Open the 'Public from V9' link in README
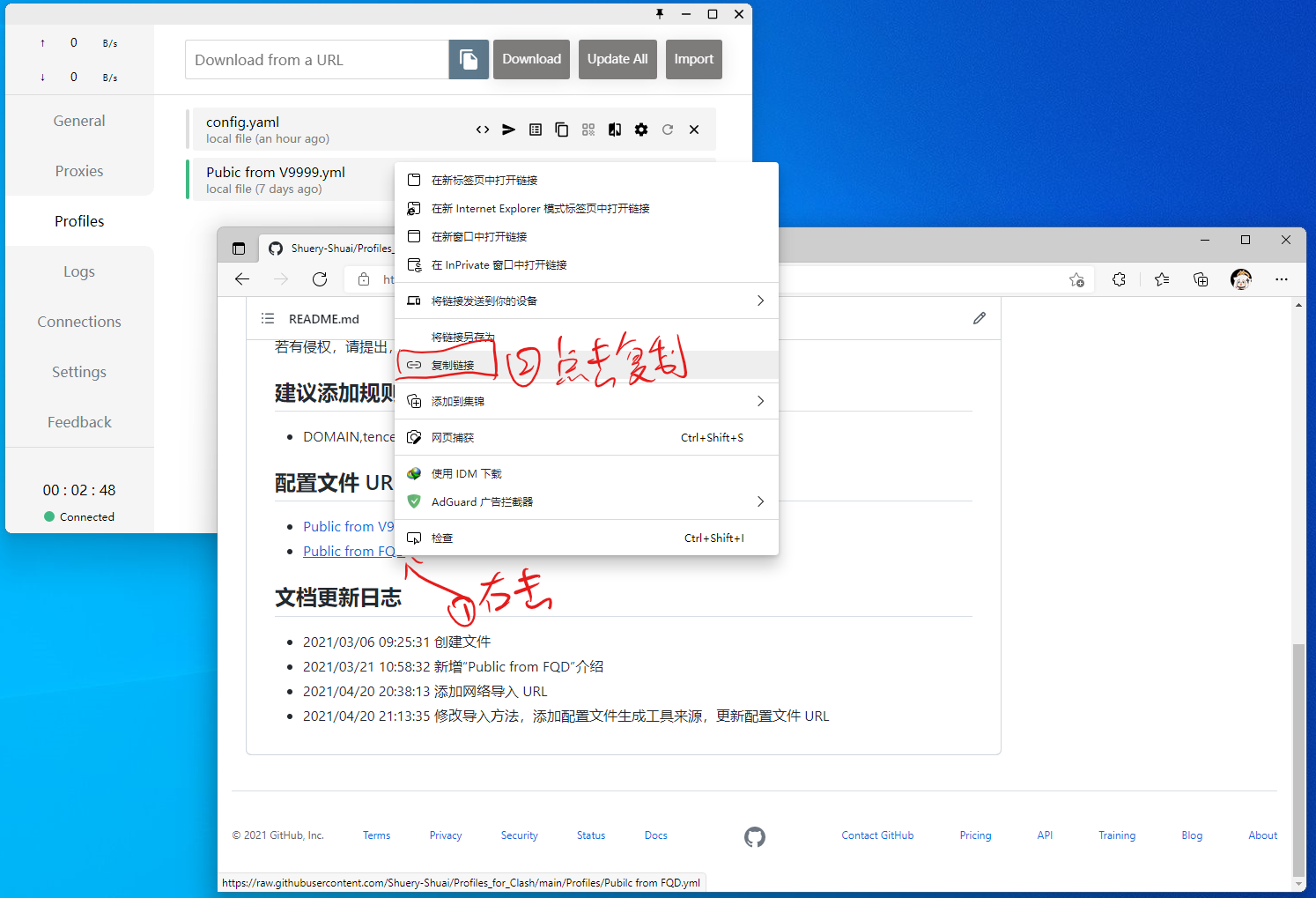This screenshot has width=1316, height=898. (x=349, y=526)
